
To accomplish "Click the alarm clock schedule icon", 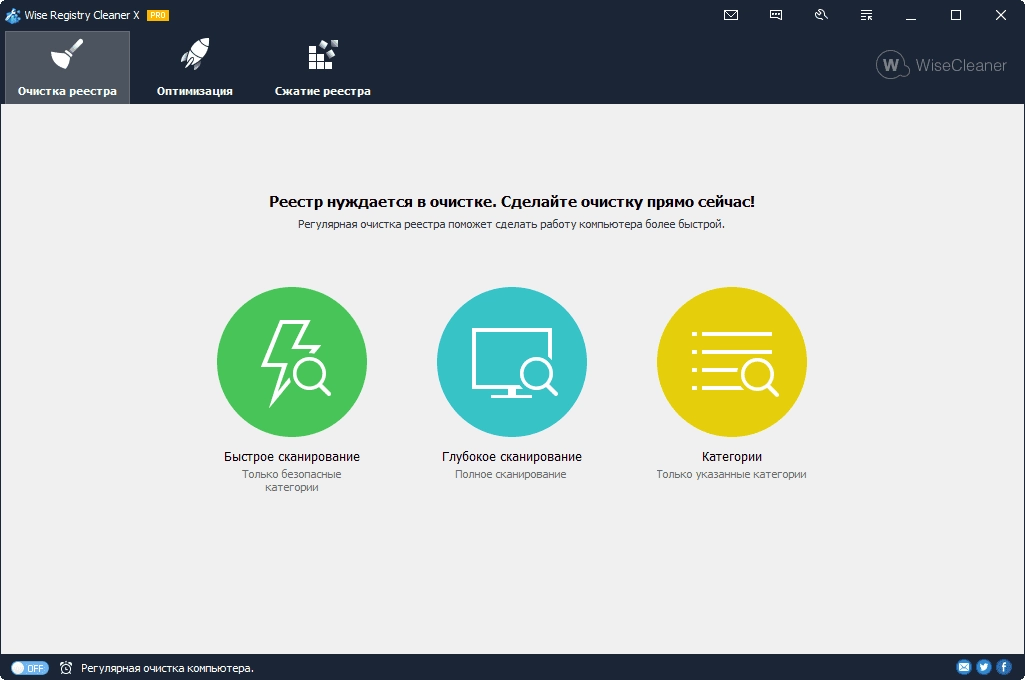I will pyautogui.click(x=66, y=668).
